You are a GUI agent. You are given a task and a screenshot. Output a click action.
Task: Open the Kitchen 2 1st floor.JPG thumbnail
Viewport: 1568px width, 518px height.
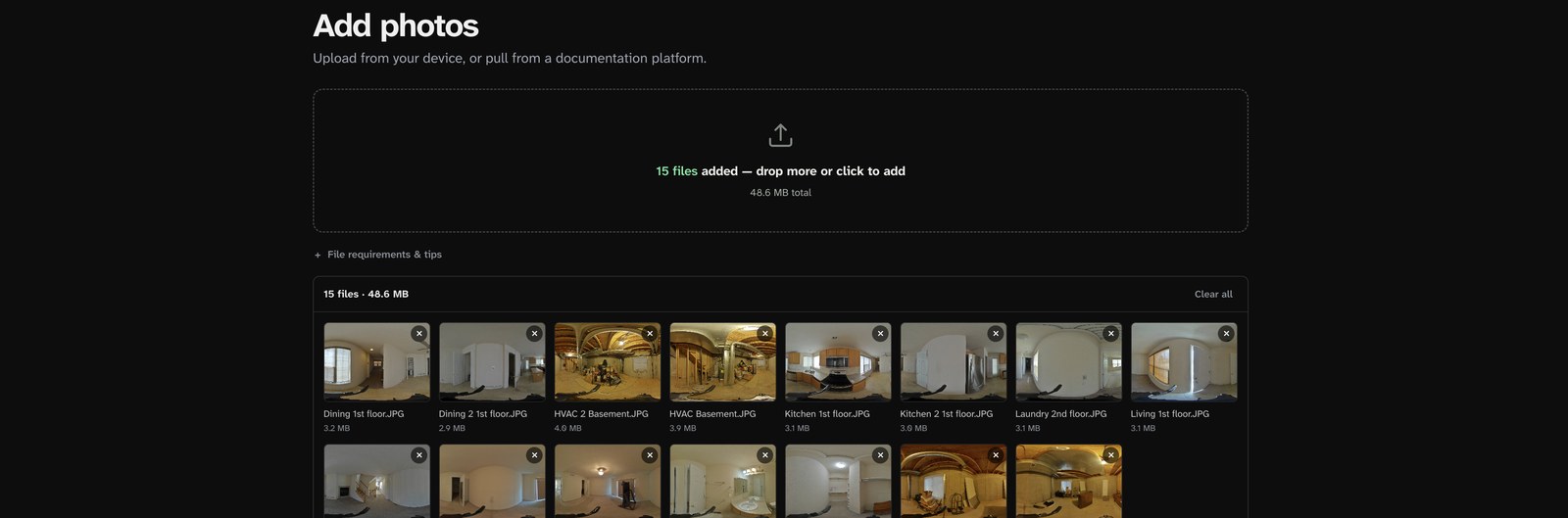[x=954, y=362]
